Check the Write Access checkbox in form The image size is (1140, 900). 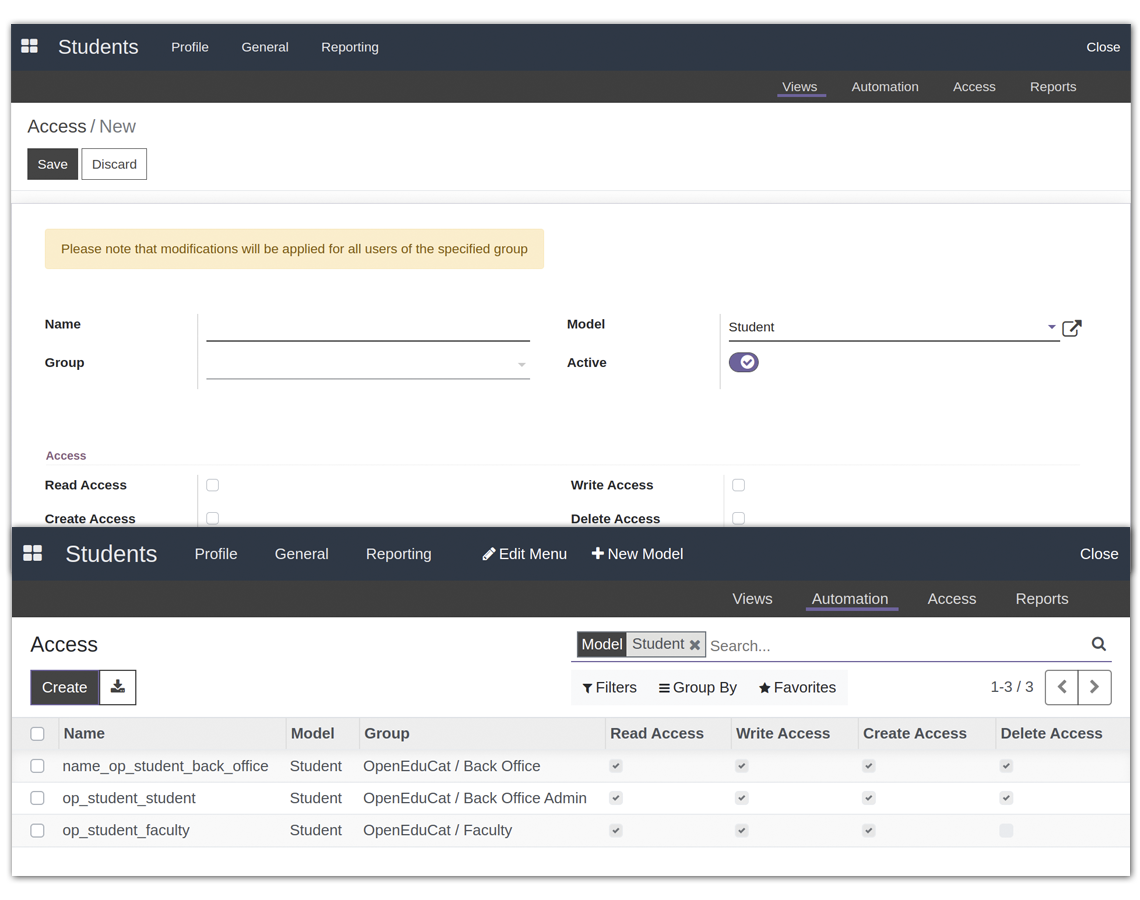pyautogui.click(x=738, y=485)
